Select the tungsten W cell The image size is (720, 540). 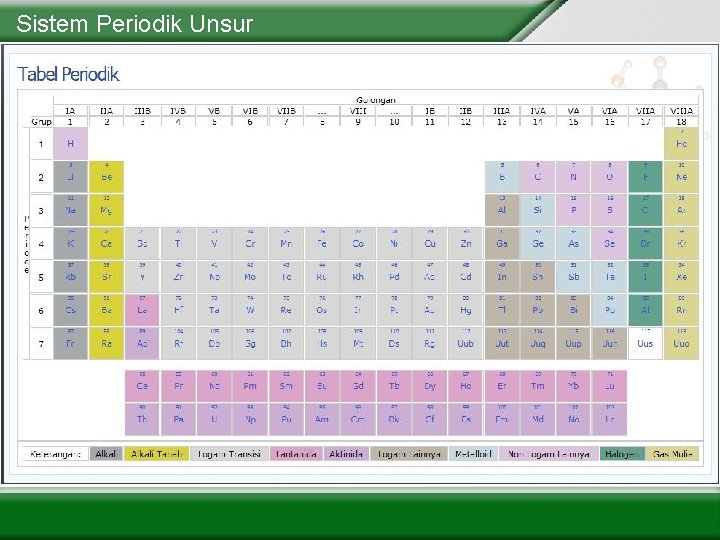coord(250,310)
